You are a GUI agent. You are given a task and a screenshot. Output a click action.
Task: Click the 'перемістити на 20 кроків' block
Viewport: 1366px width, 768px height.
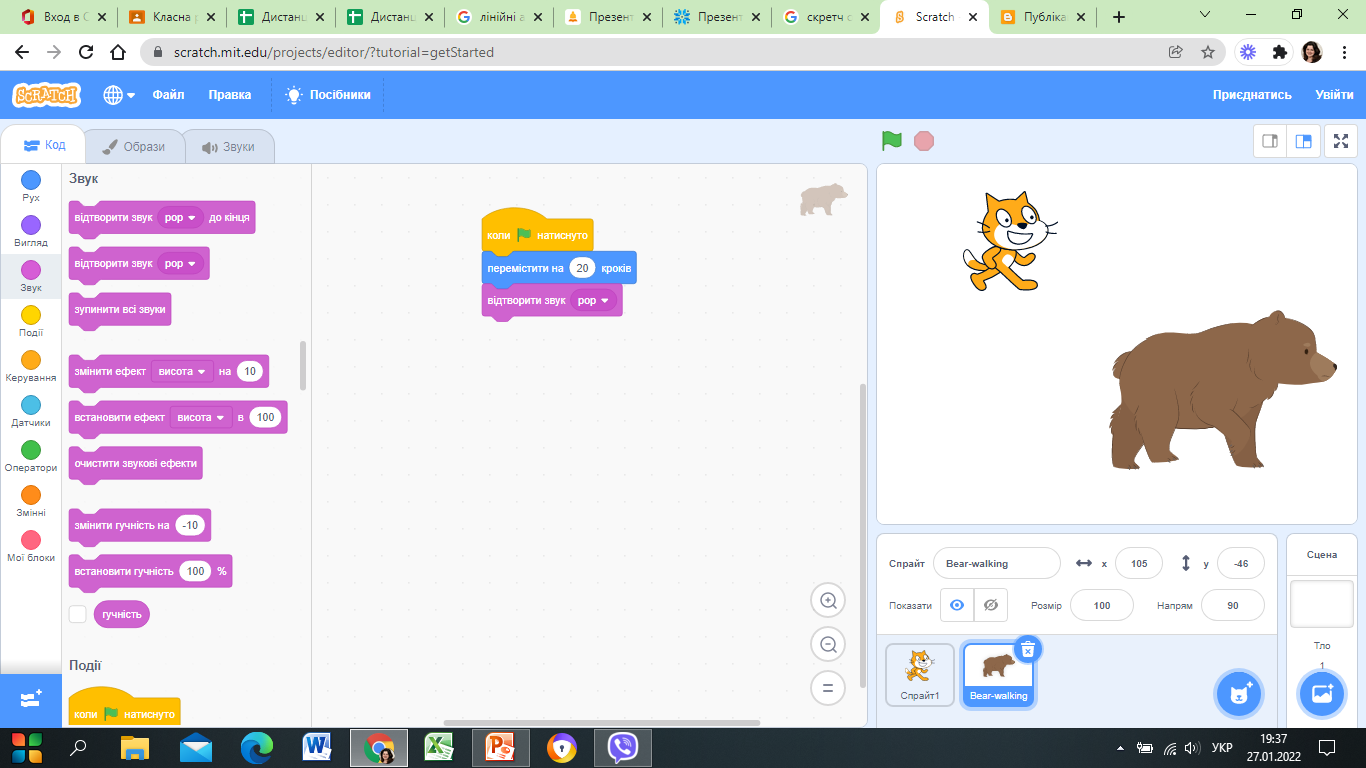point(559,268)
